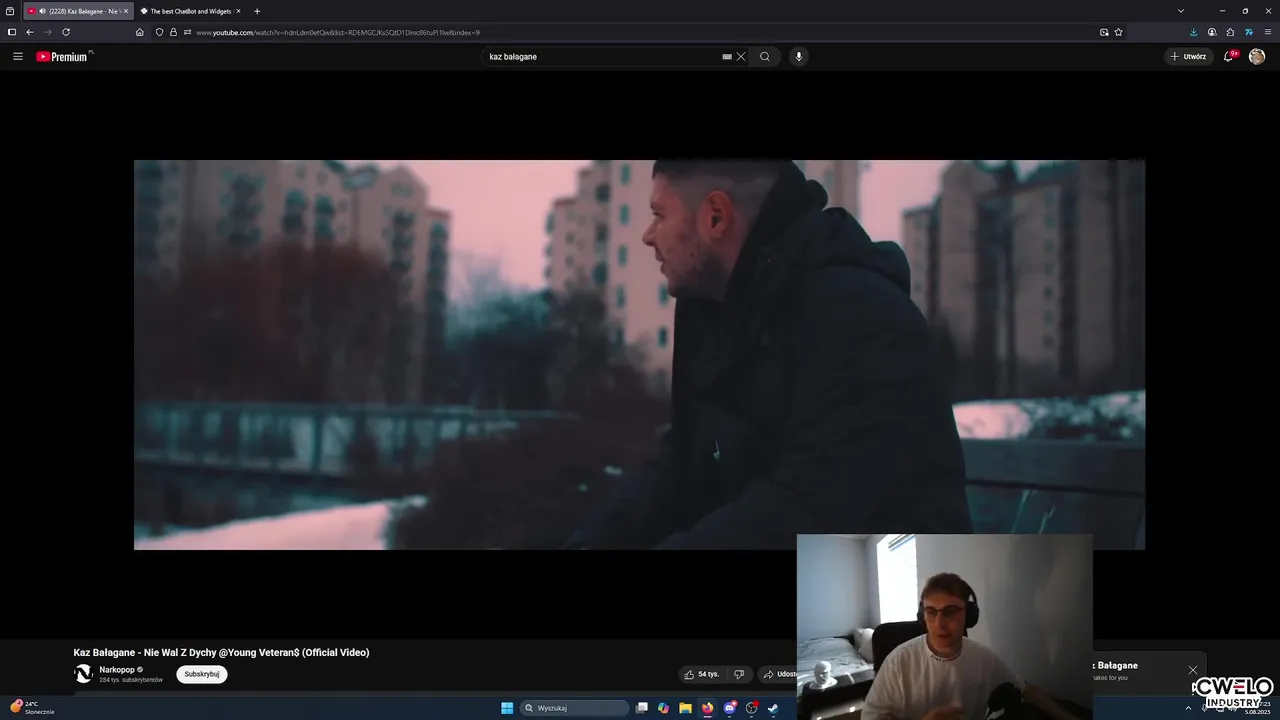1280x720 pixels.
Task: Close the Kaz Bałagane tab
Action: tap(125, 11)
